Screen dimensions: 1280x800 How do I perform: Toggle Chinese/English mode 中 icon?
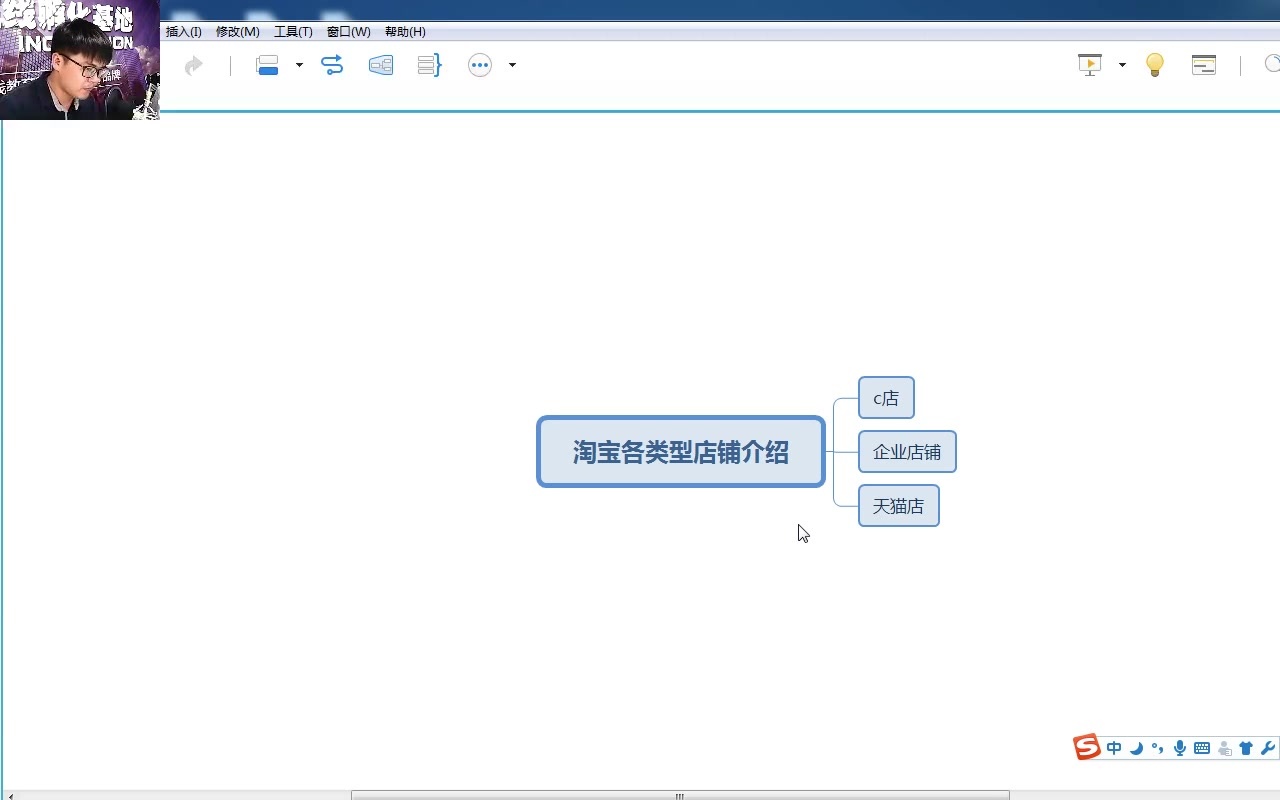pyautogui.click(x=1114, y=748)
